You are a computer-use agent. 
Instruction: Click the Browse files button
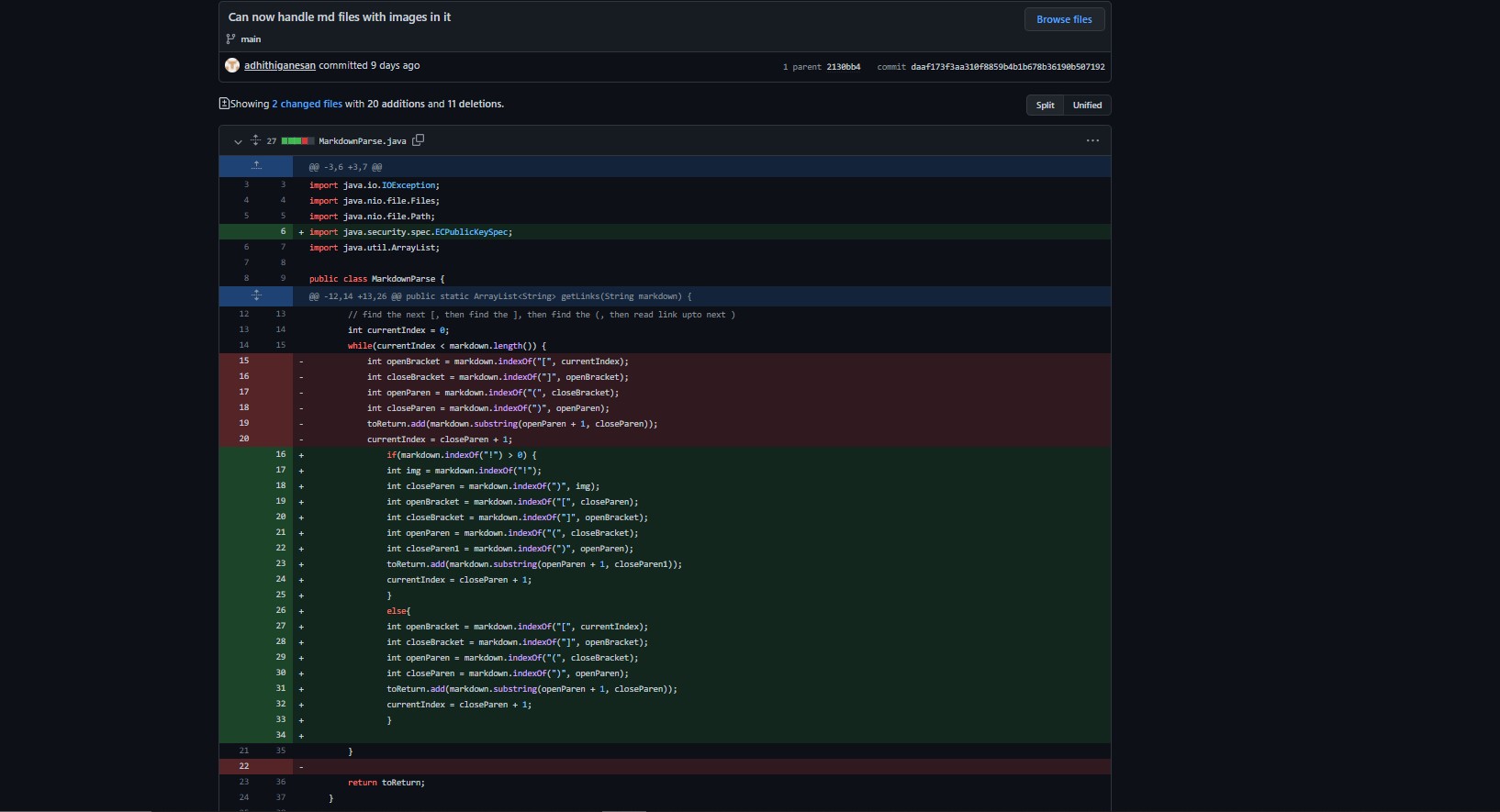click(1064, 19)
